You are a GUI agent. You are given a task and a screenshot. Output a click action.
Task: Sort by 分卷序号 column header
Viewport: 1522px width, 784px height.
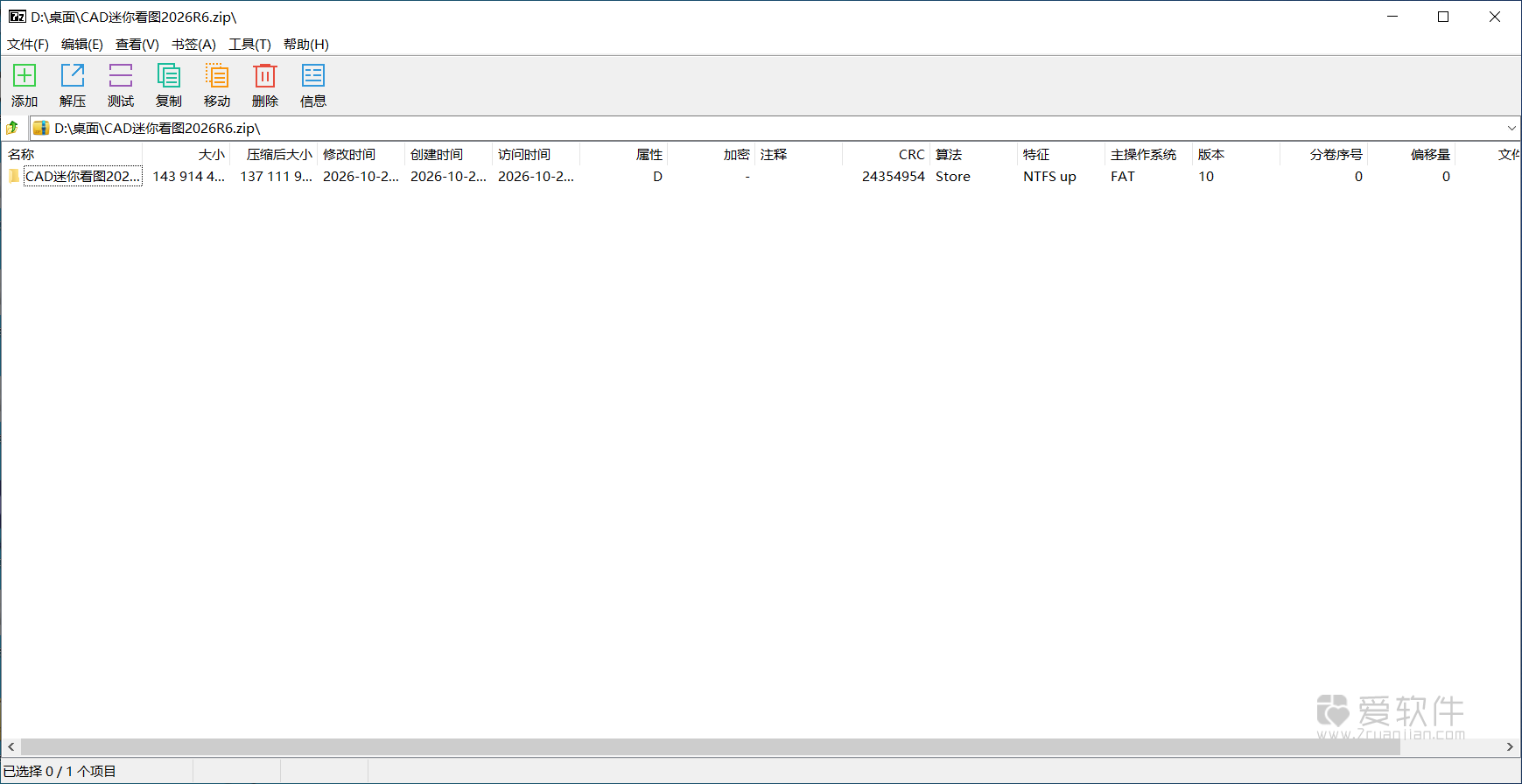coord(1323,154)
